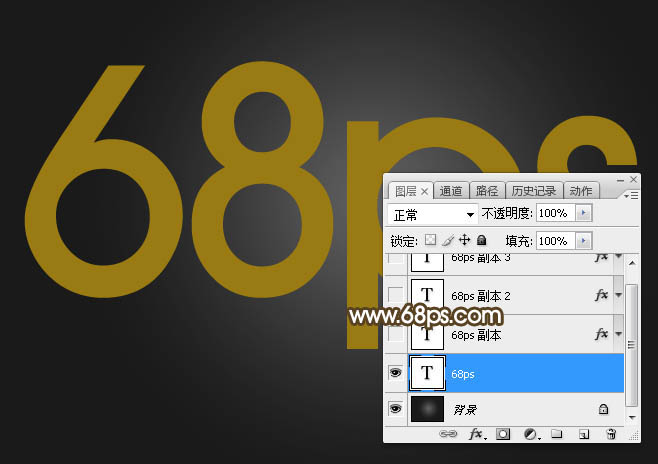Open the 填充 fill slider arrow

pyautogui.click(x=584, y=241)
